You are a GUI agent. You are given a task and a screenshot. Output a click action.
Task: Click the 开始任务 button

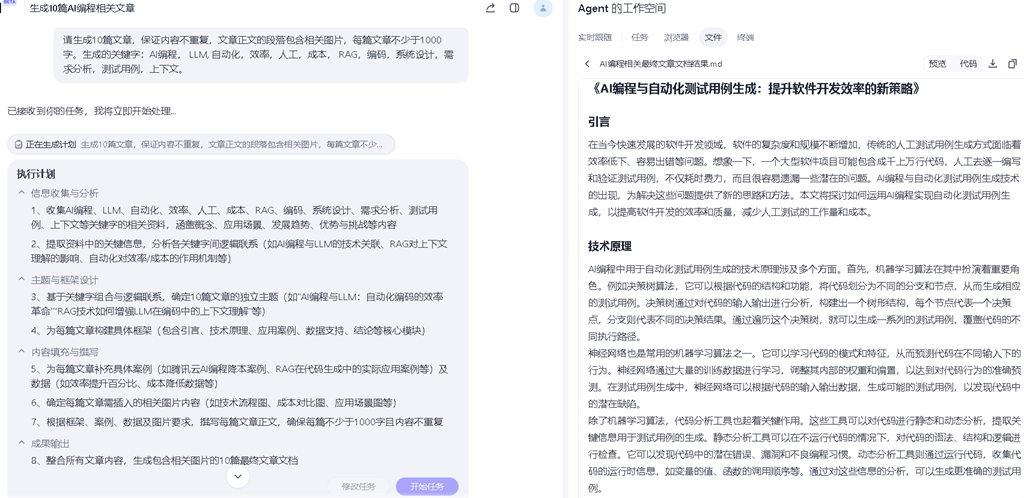click(427, 487)
